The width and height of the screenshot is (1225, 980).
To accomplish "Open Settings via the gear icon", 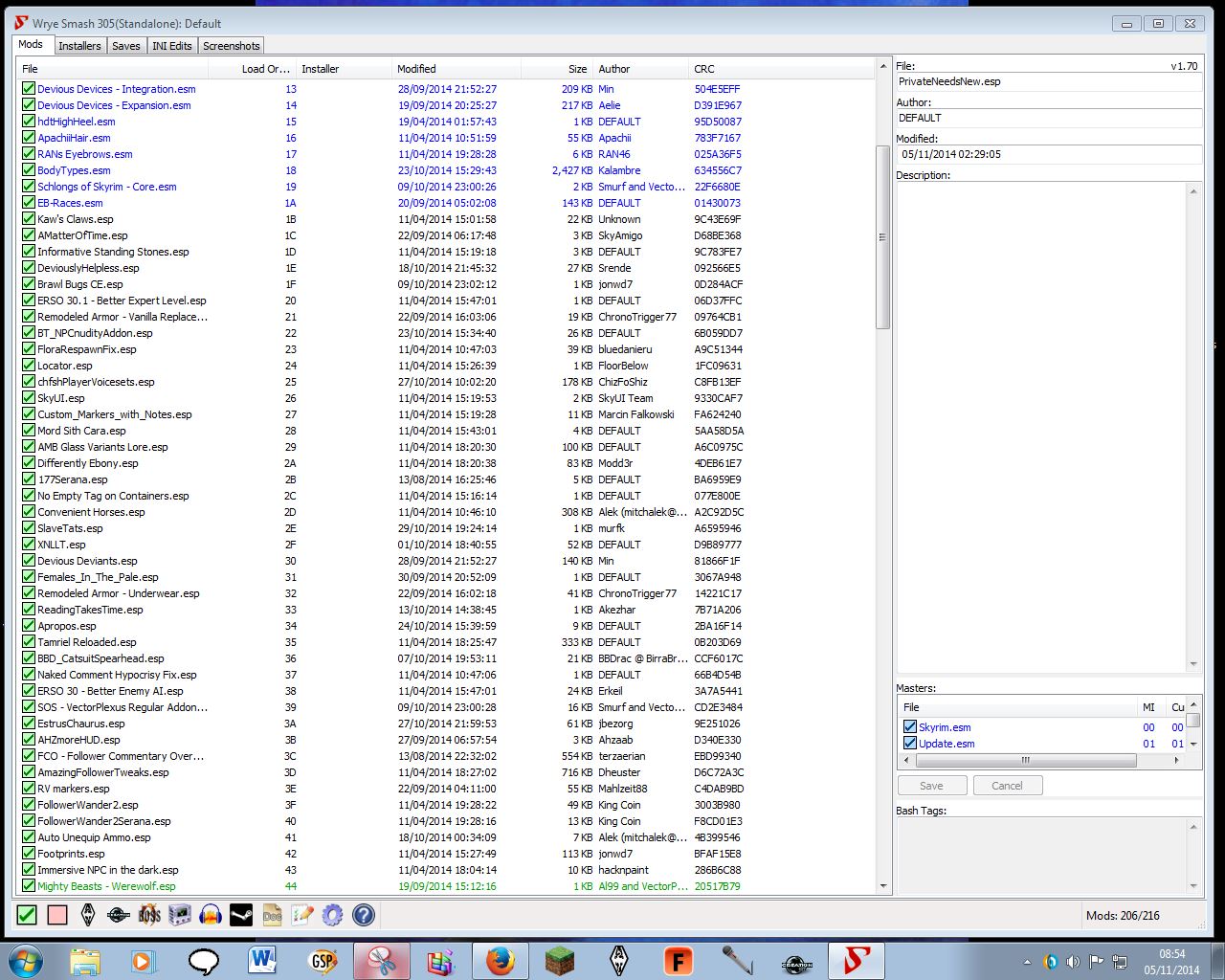I will (x=333, y=915).
